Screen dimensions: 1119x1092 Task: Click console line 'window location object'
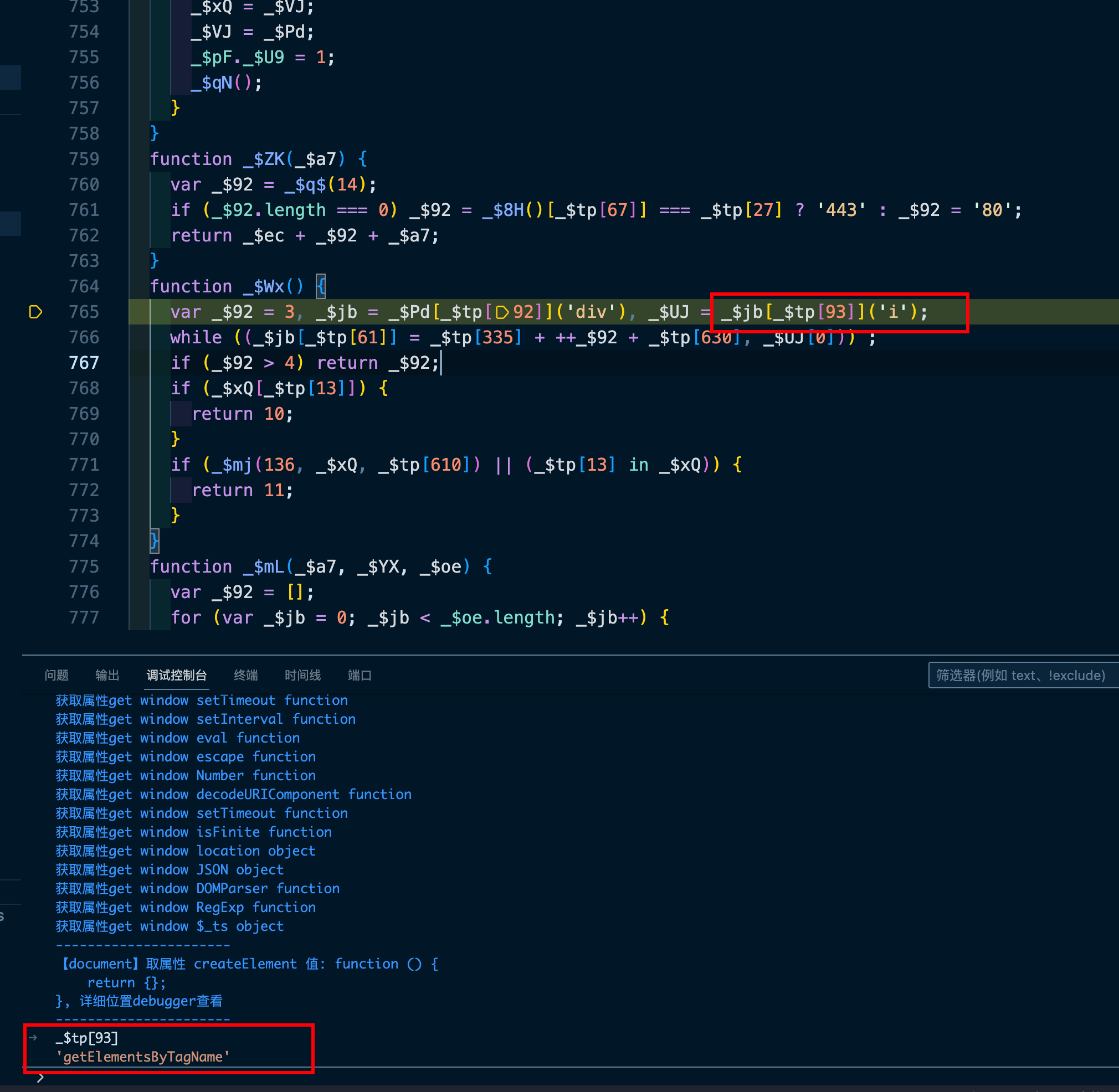click(x=186, y=851)
